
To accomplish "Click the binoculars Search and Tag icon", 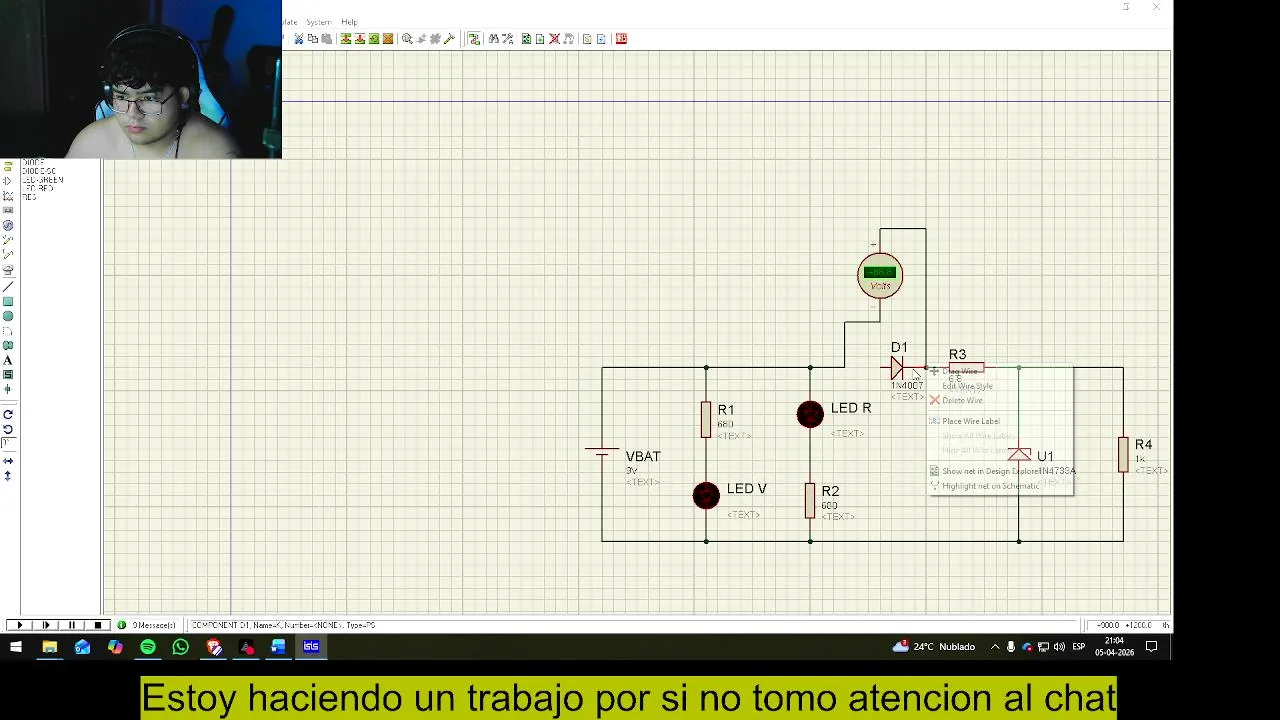I will click(x=494, y=39).
